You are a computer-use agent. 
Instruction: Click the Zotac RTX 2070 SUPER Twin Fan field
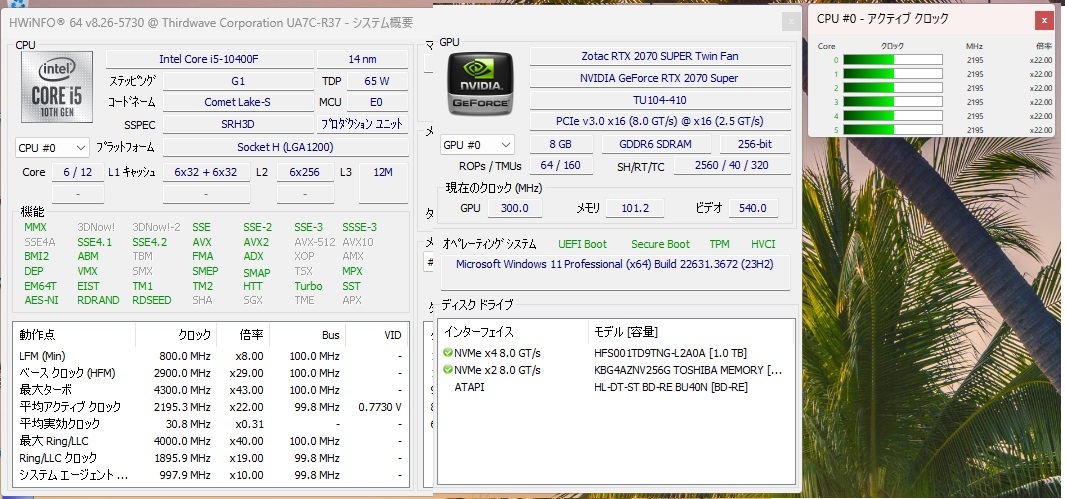pyautogui.click(x=660, y=56)
